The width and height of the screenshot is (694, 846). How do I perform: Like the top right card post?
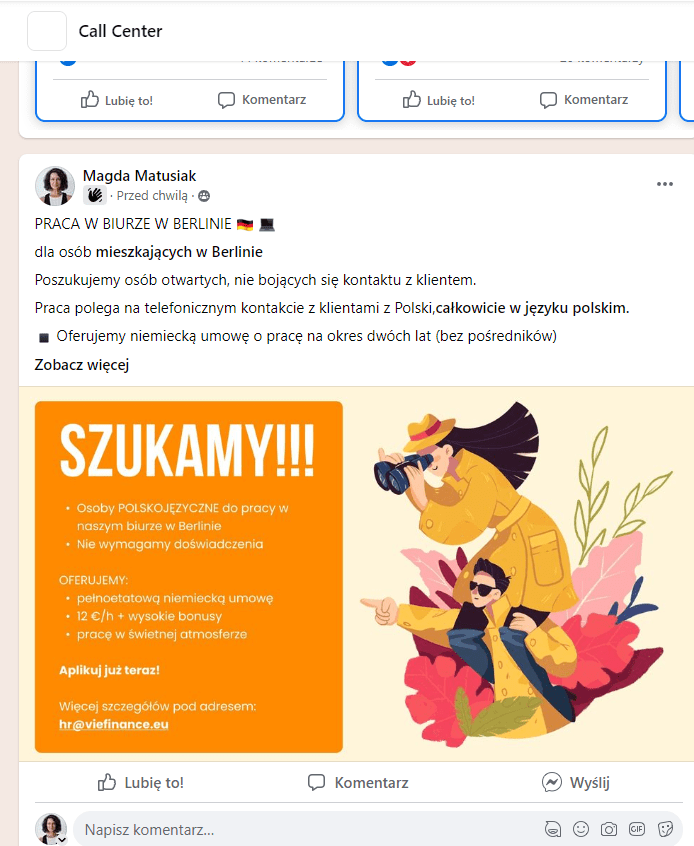(x=439, y=100)
